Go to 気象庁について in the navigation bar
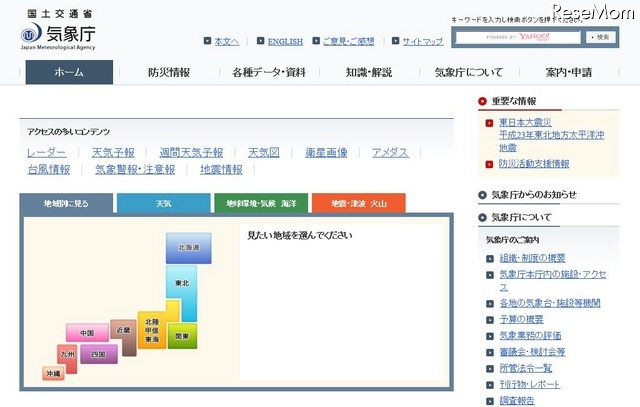The image size is (640, 407). pos(468,72)
